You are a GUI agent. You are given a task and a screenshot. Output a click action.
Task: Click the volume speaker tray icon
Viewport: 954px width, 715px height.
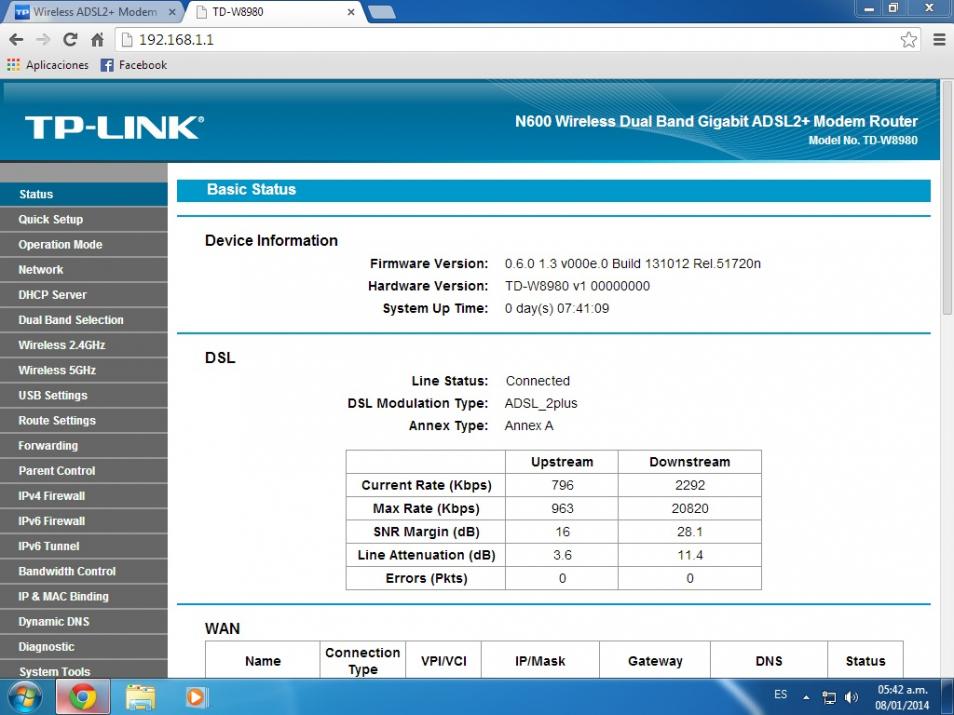[x=852, y=697]
